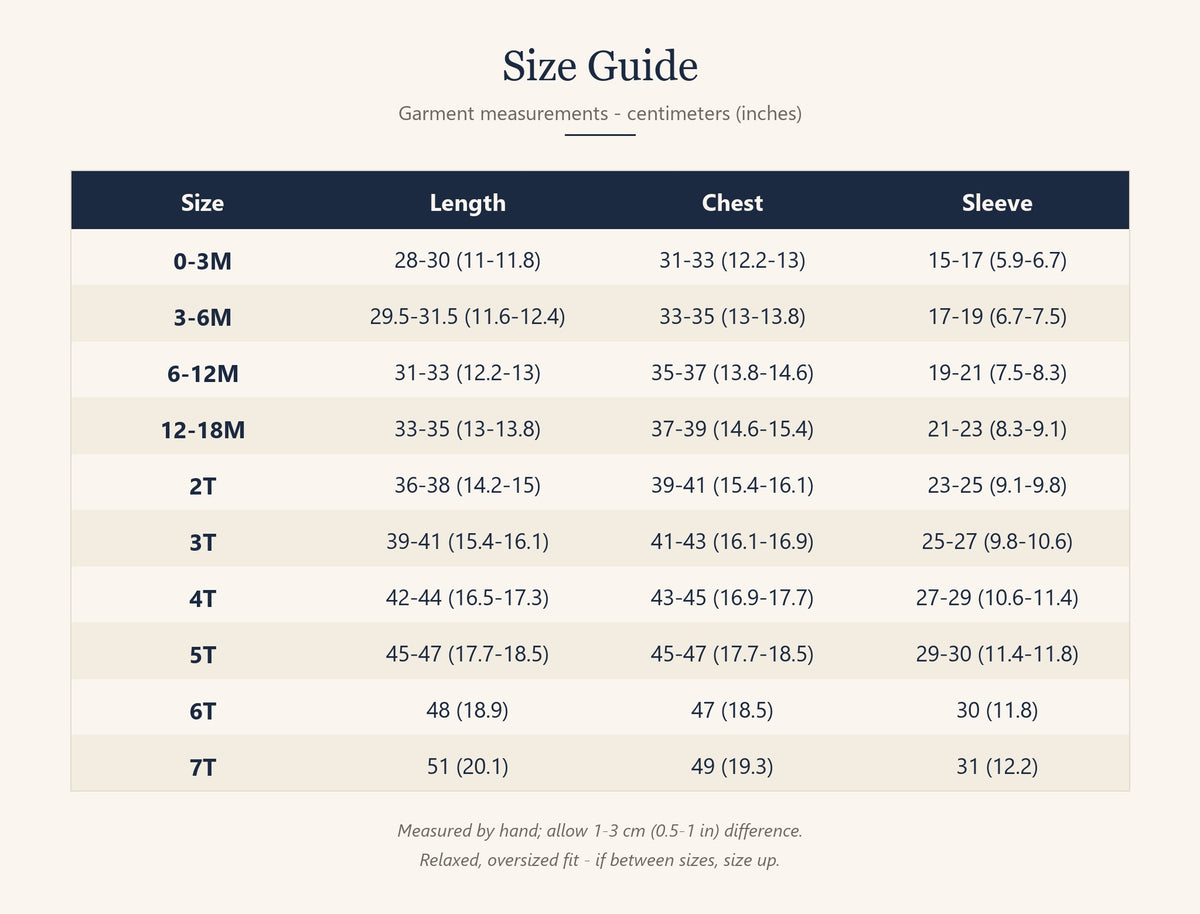Click the Size column header
1200x914 pixels.
tap(202, 203)
